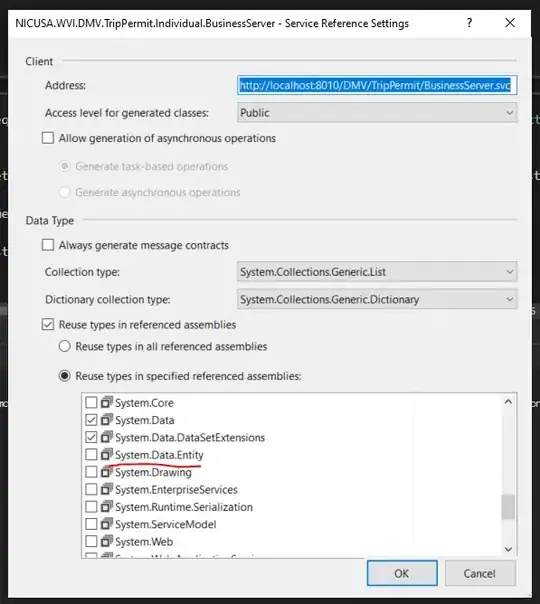Viewport: 540px width, 604px height.
Task: Expand the Collection type combo box
Action: tap(377, 272)
